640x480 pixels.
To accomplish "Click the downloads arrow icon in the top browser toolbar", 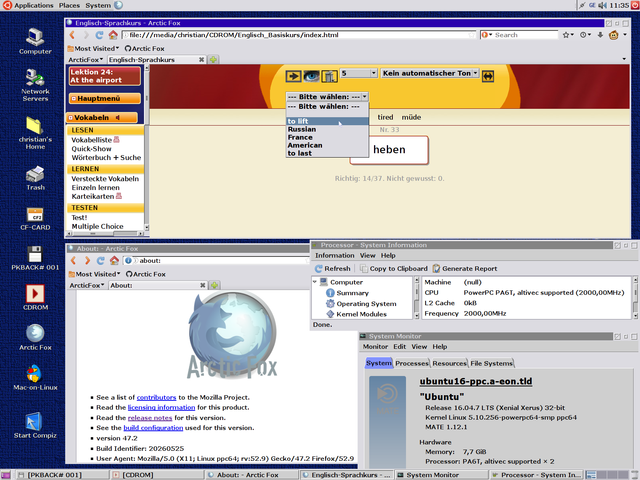I will tap(600, 35).
